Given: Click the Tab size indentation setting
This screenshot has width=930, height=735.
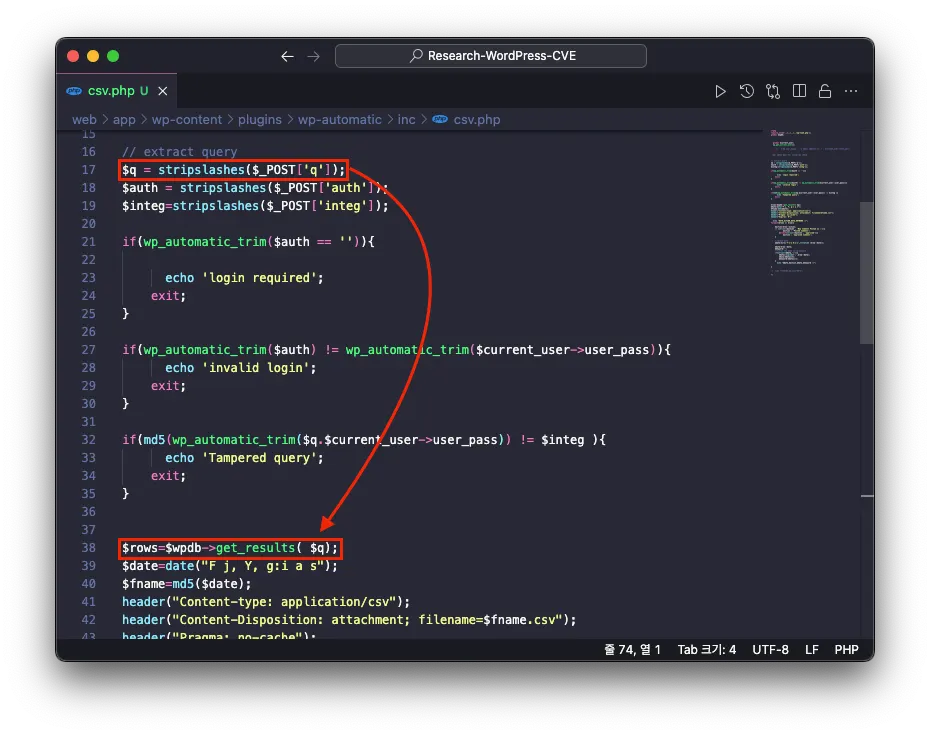Looking at the screenshot, I should point(706,649).
